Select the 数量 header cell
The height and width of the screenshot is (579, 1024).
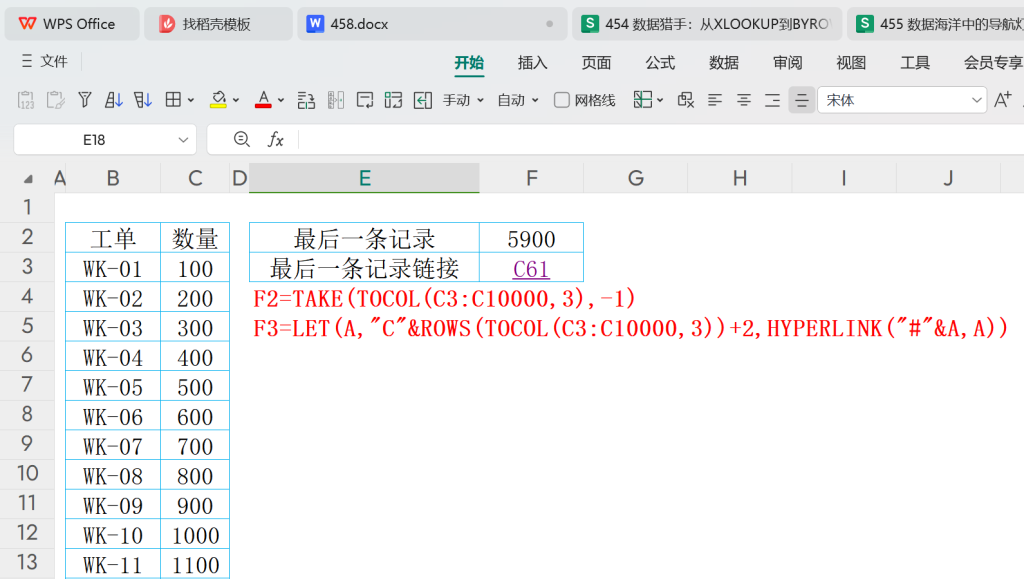tap(195, 238)
